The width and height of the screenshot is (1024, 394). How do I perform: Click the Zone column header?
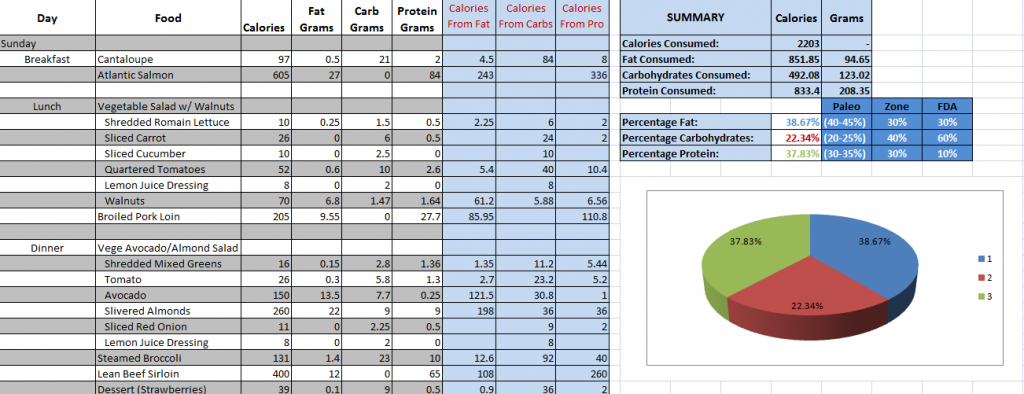click(896, 107)
